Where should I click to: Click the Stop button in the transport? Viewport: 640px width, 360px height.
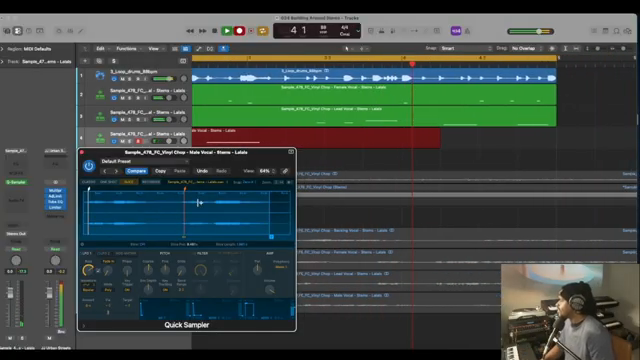coord(214,31)
